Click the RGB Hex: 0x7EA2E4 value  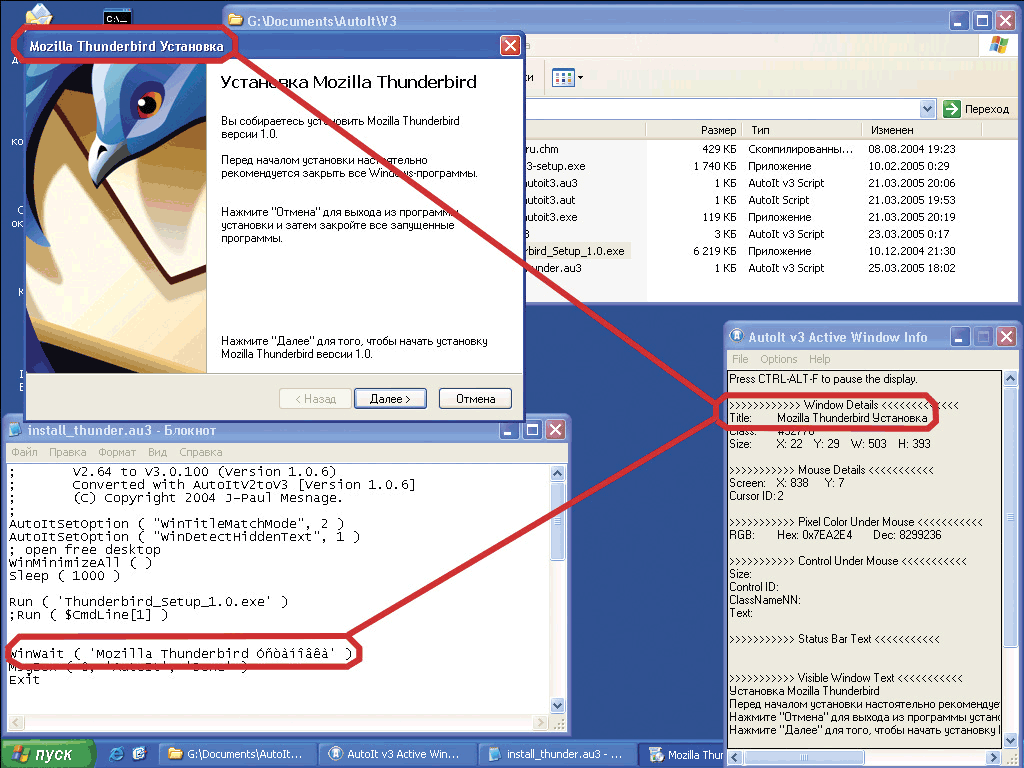[x=814, y=535]
